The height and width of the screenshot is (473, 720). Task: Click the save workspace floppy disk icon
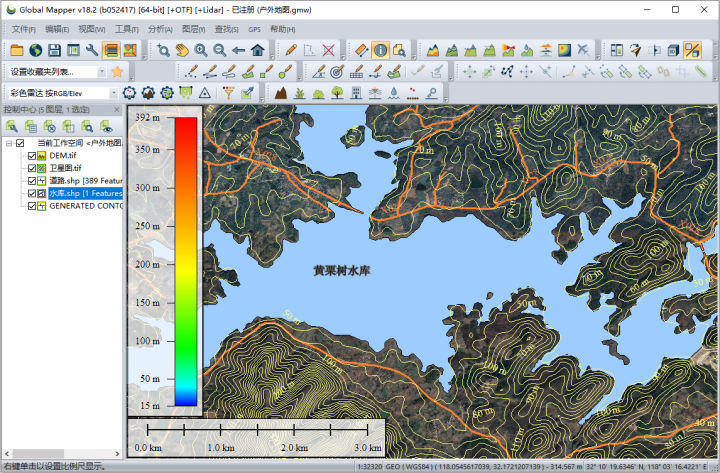pos(55,50)
